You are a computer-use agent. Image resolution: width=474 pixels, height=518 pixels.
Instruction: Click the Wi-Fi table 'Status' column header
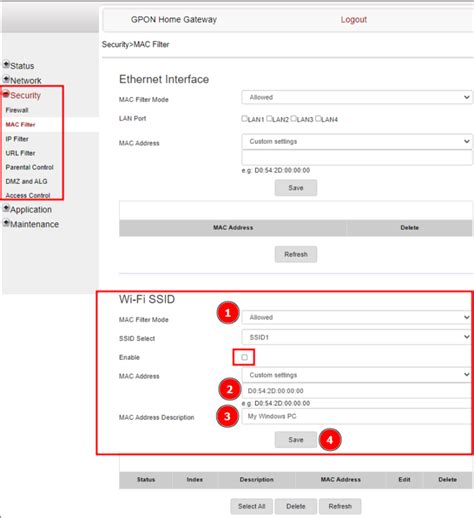146,480
